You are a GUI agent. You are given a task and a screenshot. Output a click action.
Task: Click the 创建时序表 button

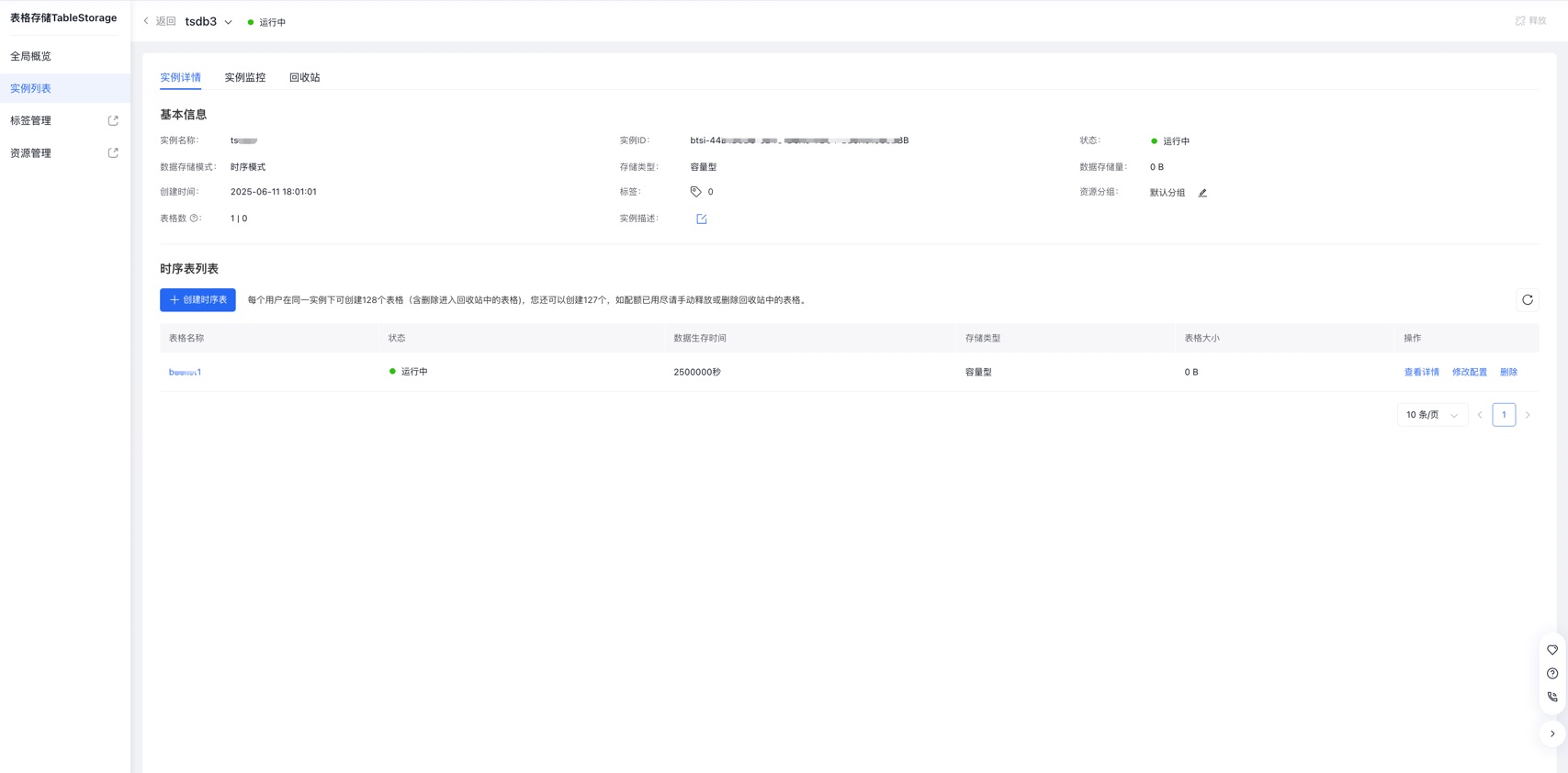[x=197, y=300]
